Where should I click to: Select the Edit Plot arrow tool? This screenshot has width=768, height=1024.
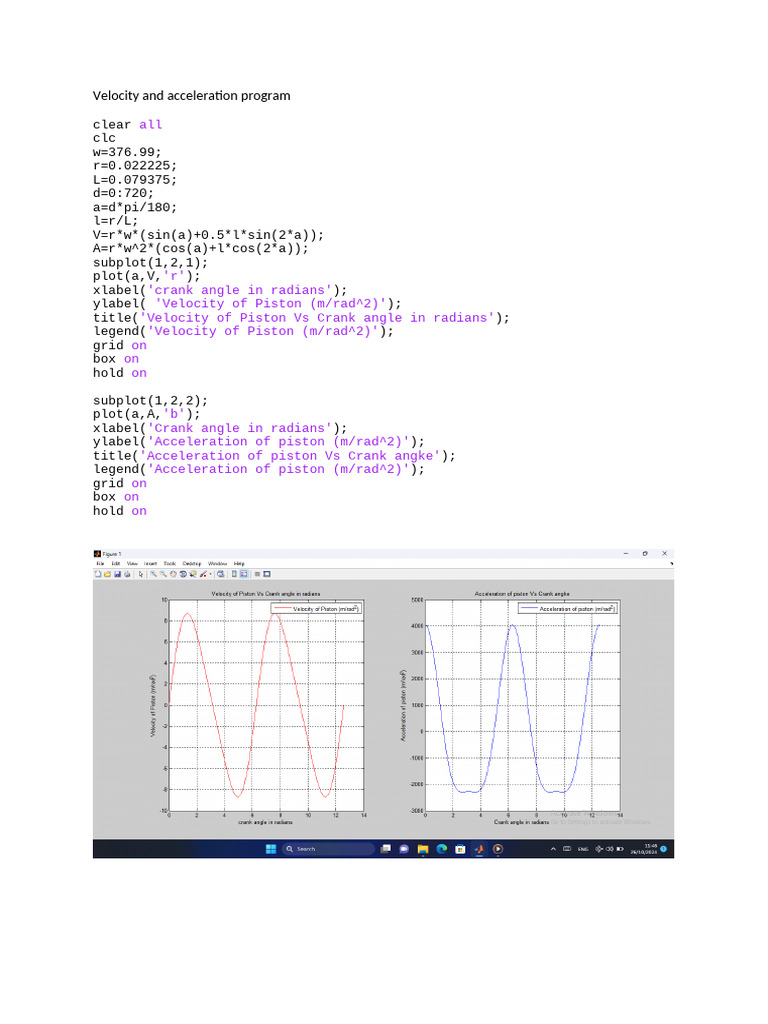tap(141, 574)
